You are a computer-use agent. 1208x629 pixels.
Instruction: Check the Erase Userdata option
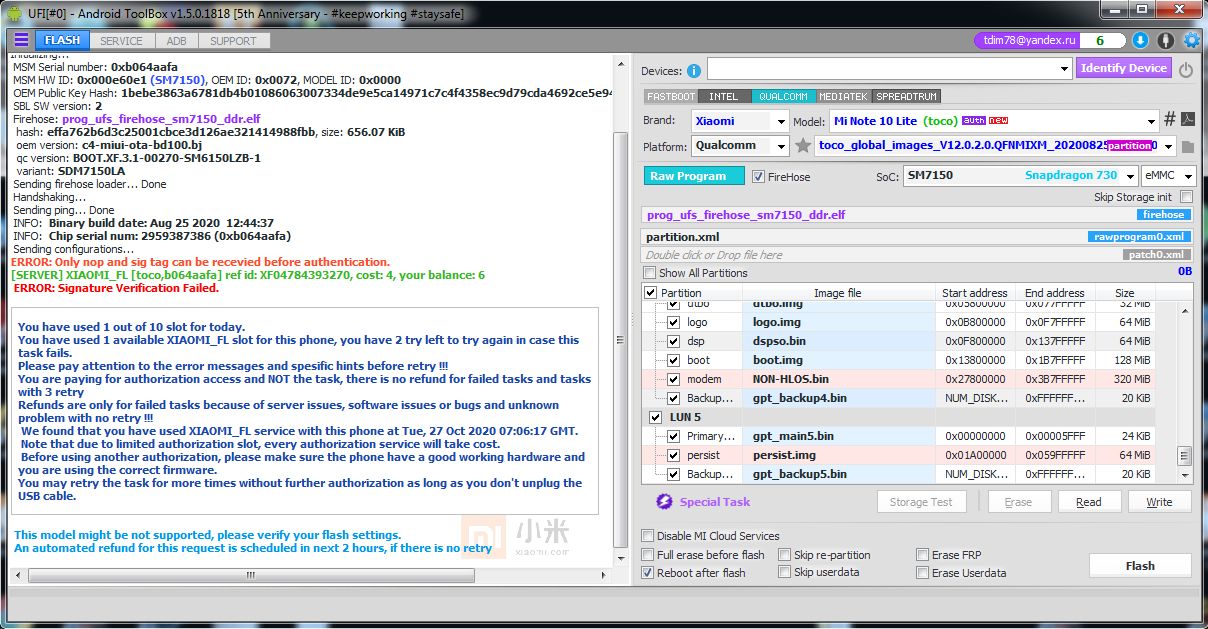[x=923, y=573]
